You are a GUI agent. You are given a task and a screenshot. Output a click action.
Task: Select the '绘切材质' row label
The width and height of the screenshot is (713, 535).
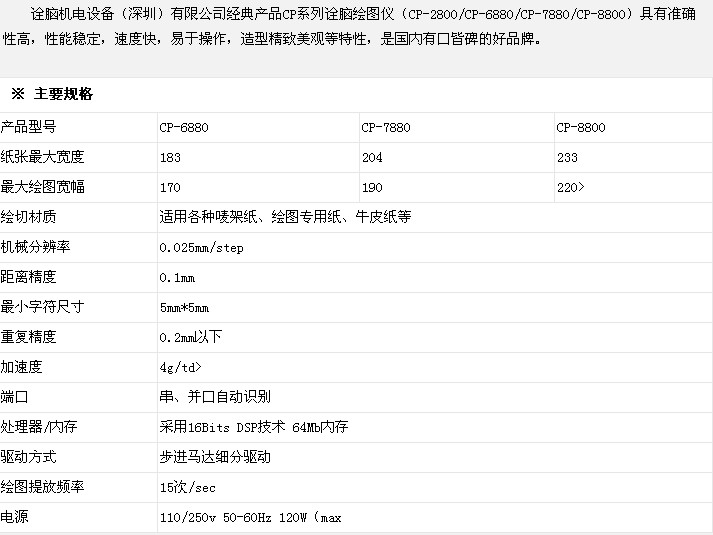pos(28,217)
